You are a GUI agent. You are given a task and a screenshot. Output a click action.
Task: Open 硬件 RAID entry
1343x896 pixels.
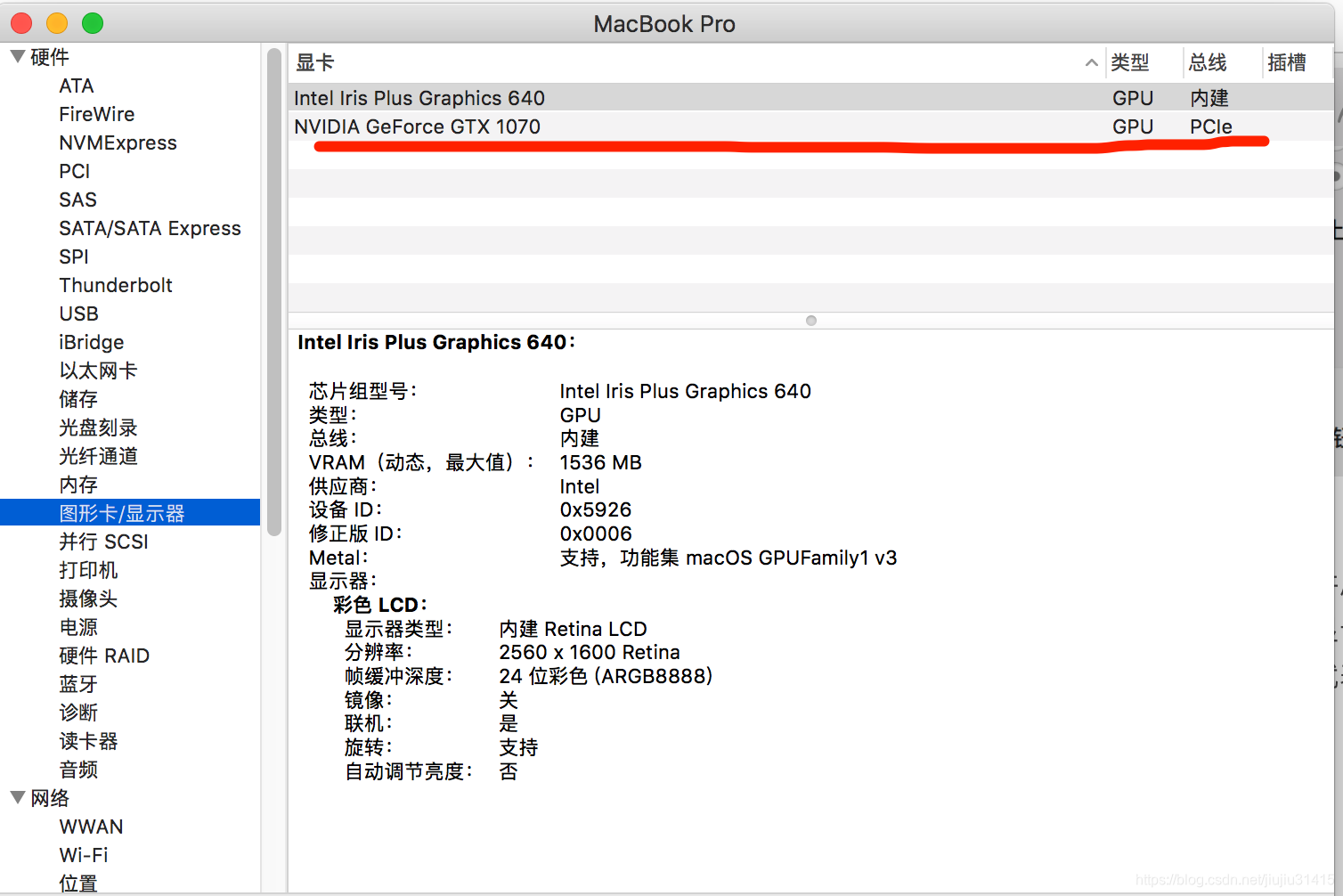pyautogui.click(x=104, y=656)
